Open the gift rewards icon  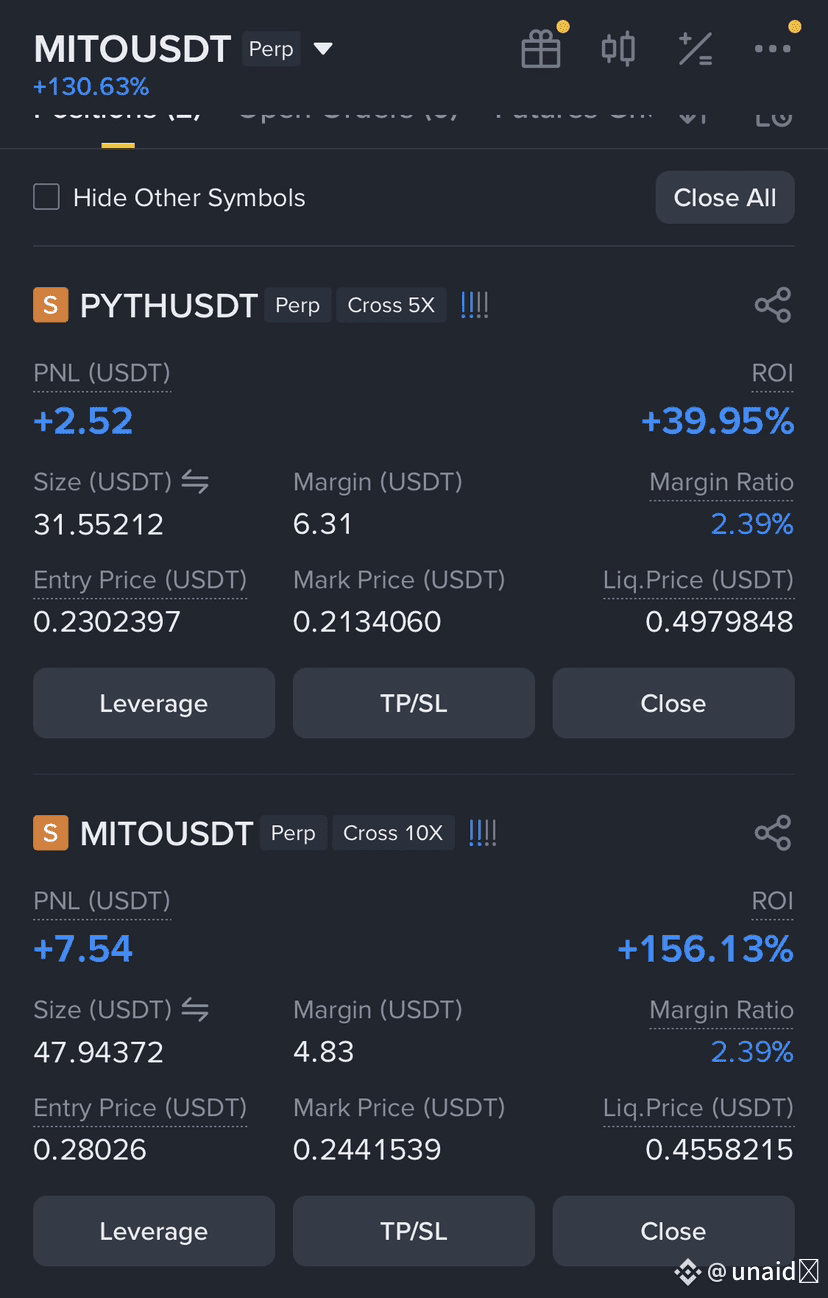(x=541, y=49)
